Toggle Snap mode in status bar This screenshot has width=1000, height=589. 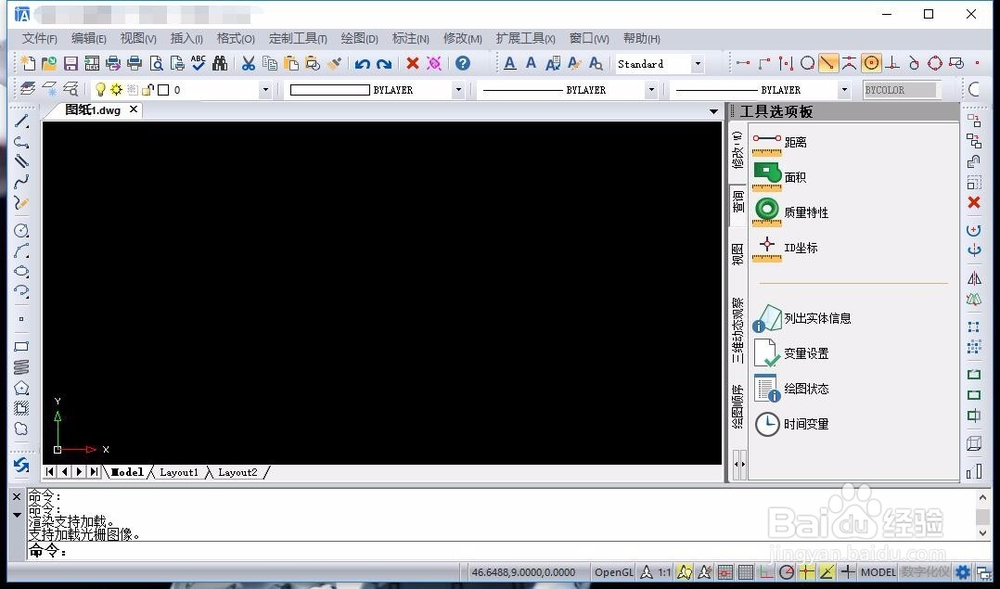tap(725, 572)
